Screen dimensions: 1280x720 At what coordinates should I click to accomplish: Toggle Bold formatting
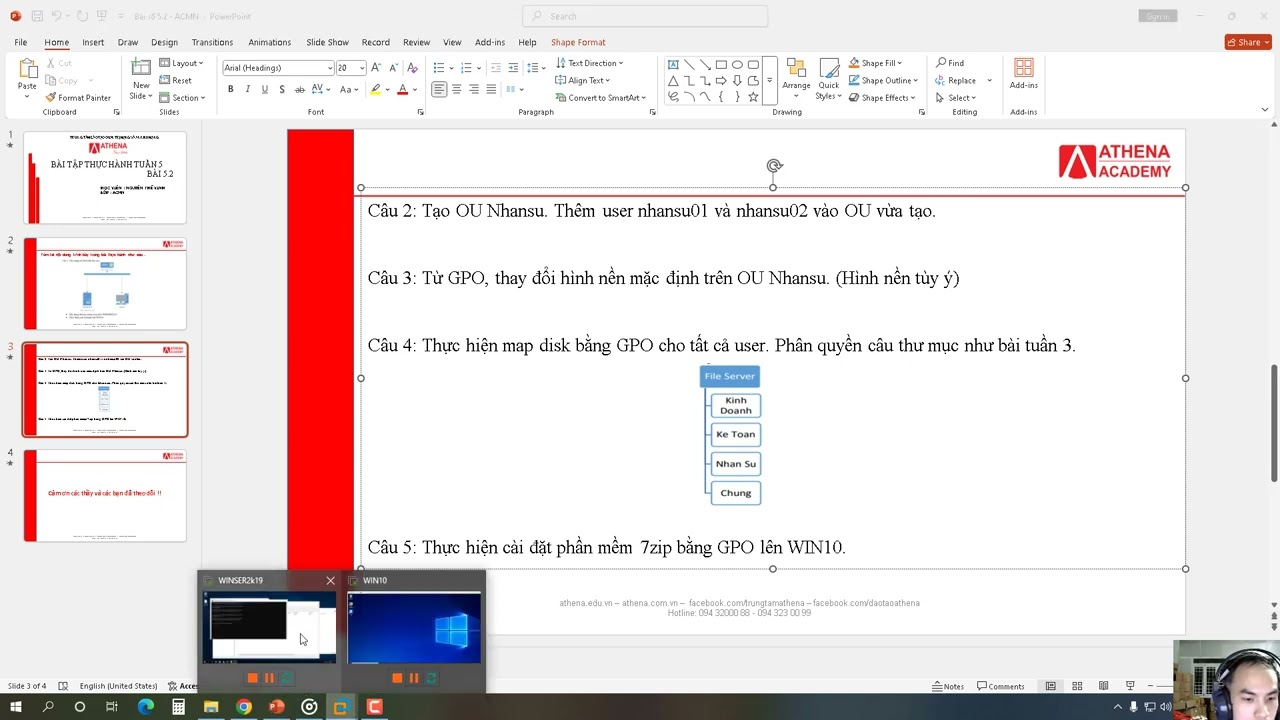(230, 90)
